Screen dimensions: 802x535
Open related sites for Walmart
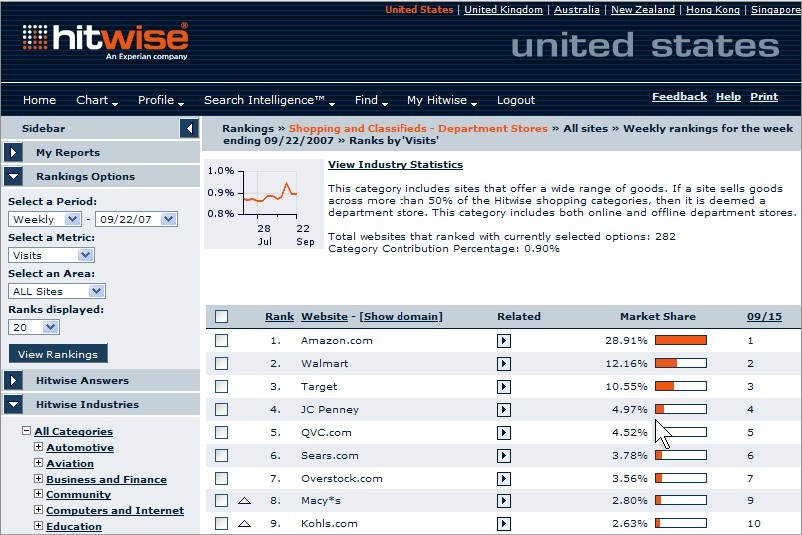[503, 364]
